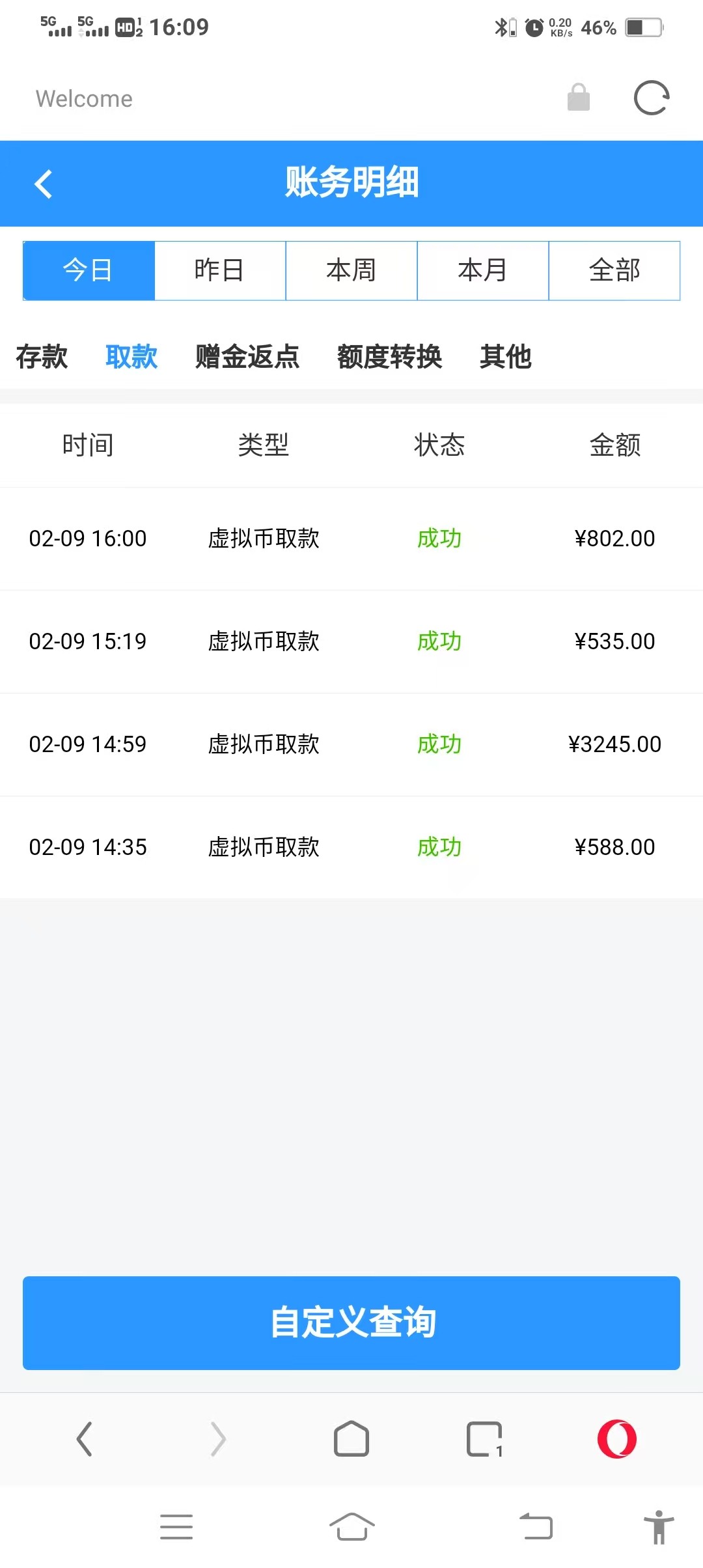
Task: Open the 赠金返点 category tab
Action: [x=247, y=357]
